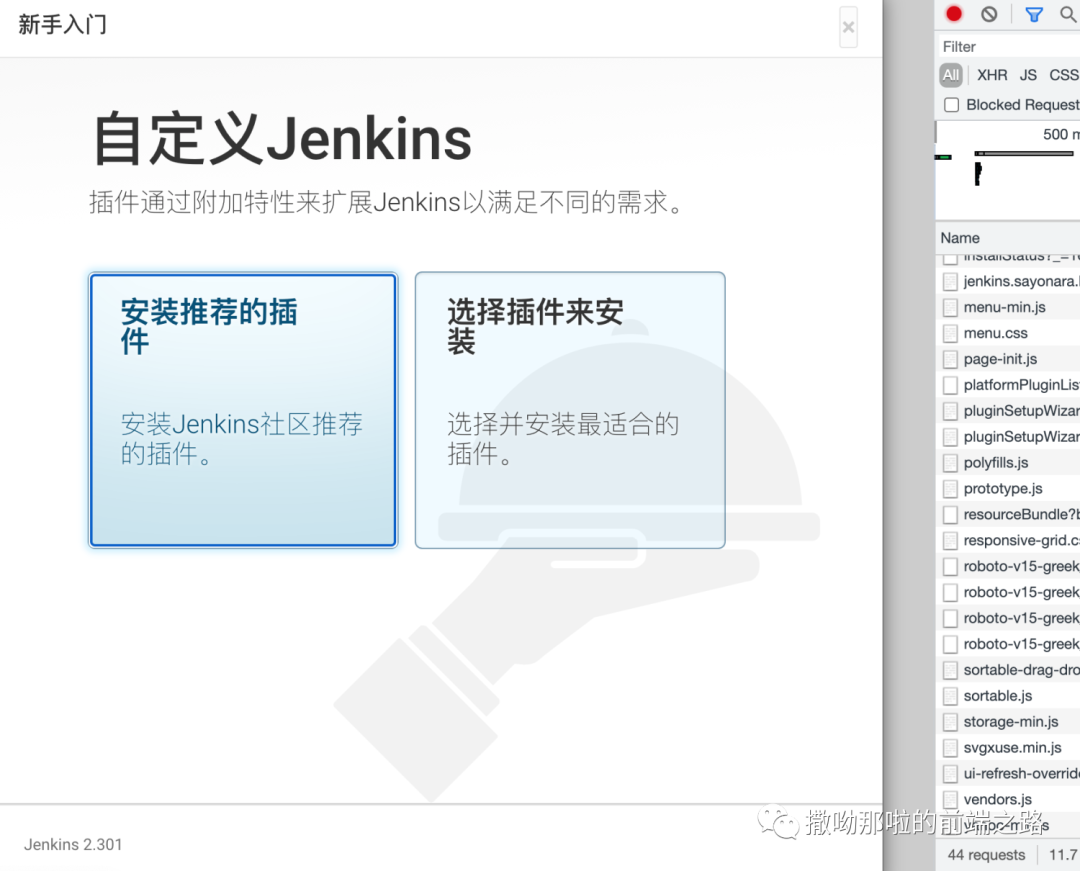Select the platformPluginList request row

click(x=1008, y=385)
